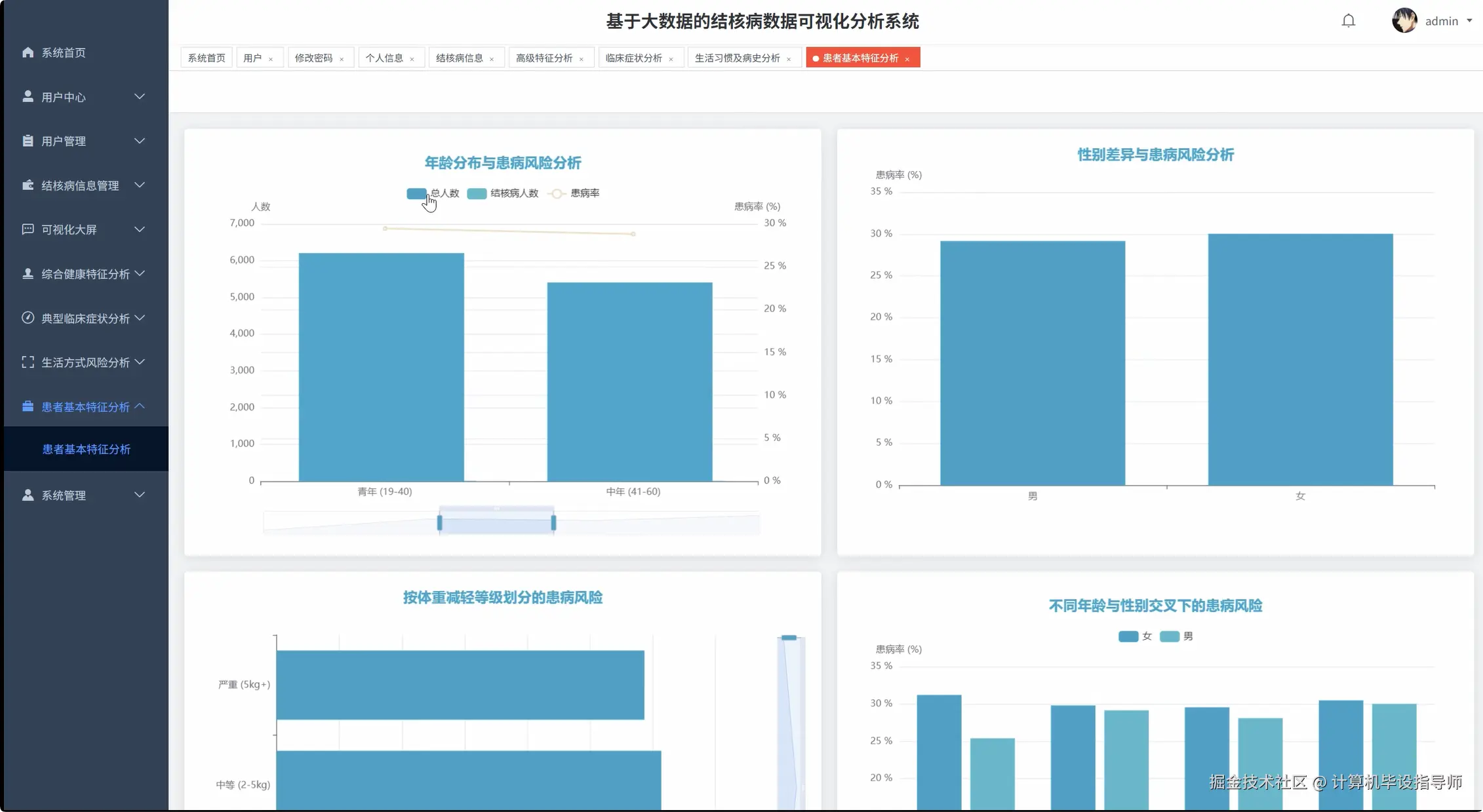
Task: Collapse the 患者基本特征分析 menu chevron
Action: [140, 406]
